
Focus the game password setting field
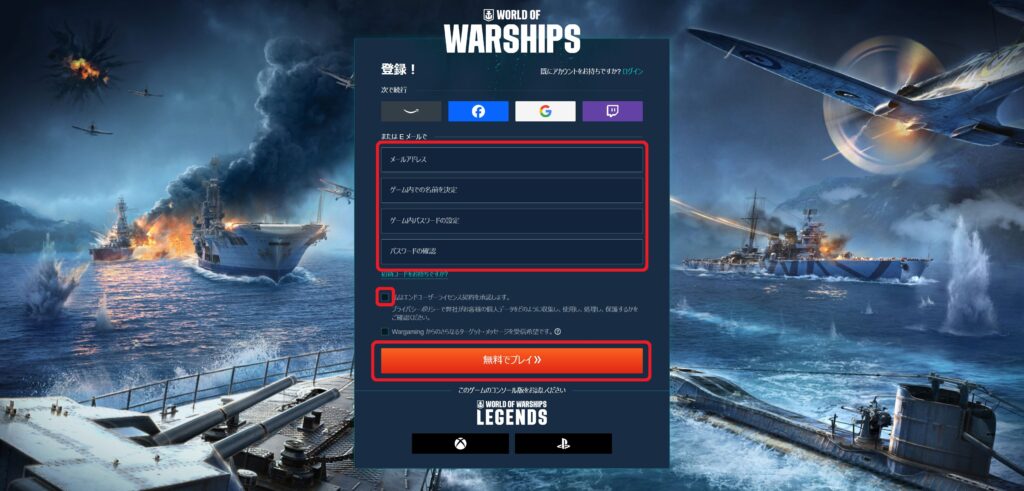[x=512, y=221]
